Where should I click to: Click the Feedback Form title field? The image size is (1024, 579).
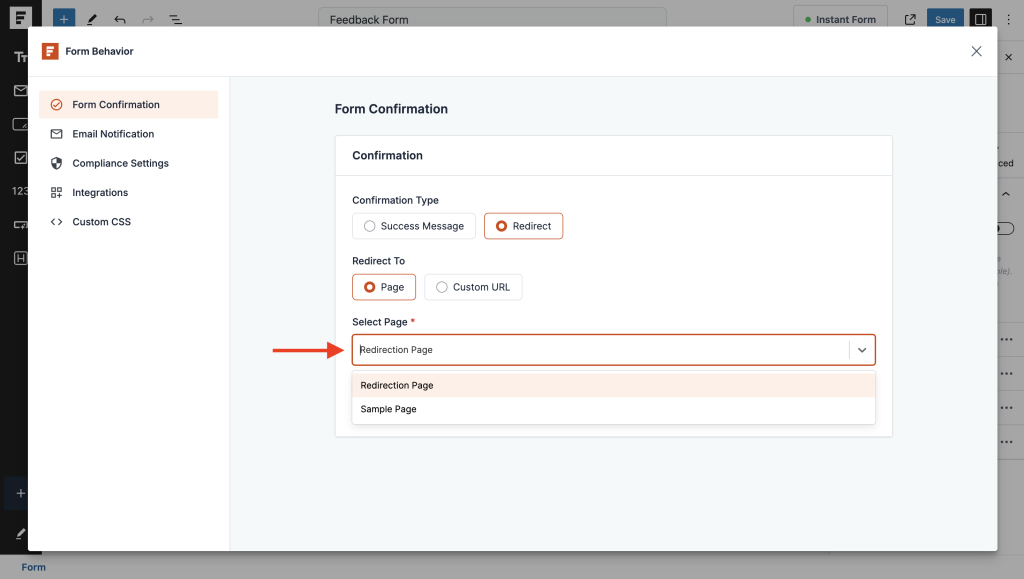(x=494, y=18)
